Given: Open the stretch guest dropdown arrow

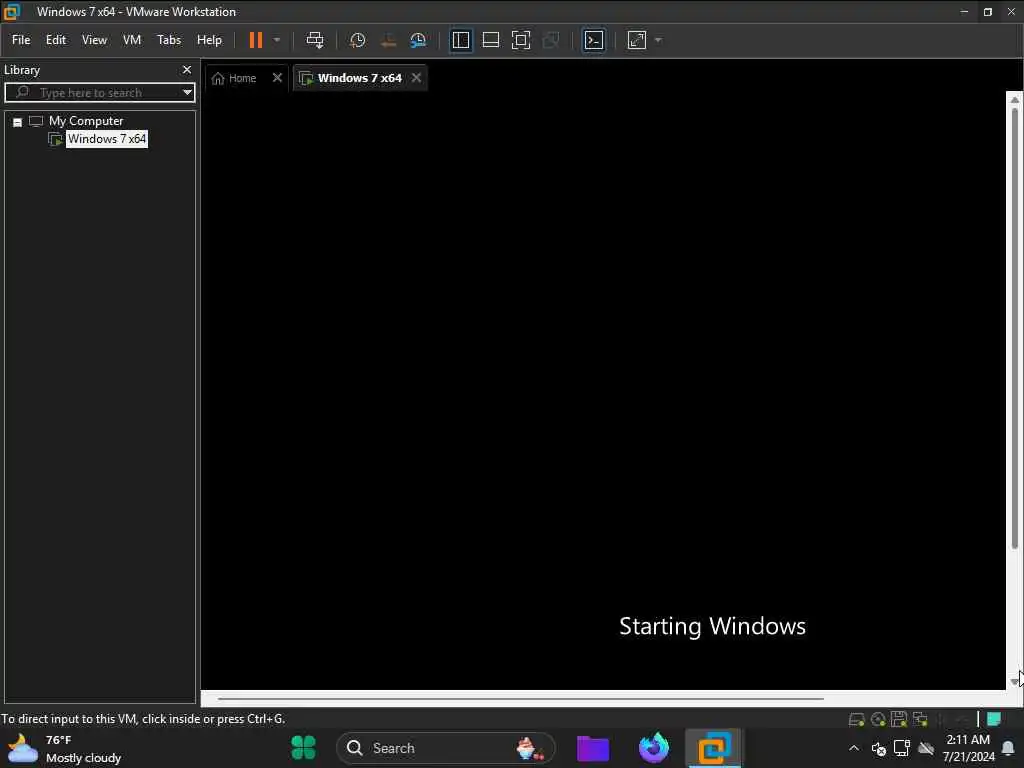Looking at the screenshot, I should point(658,40).
